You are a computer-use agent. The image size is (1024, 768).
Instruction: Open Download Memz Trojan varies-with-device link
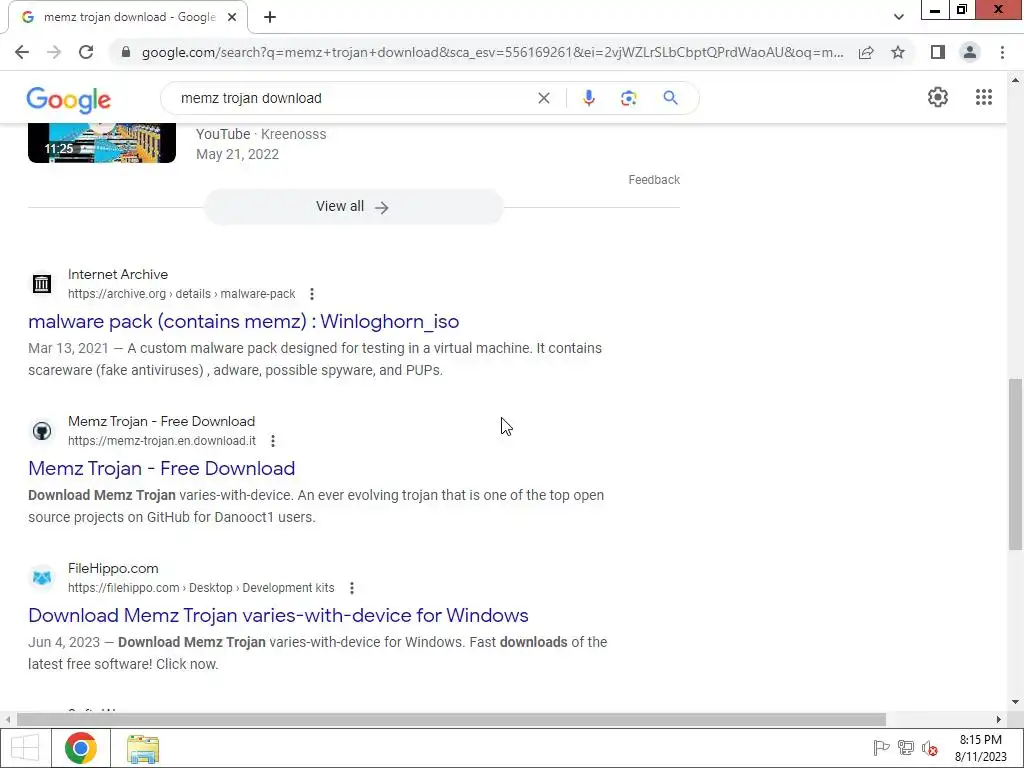(278, 615)
